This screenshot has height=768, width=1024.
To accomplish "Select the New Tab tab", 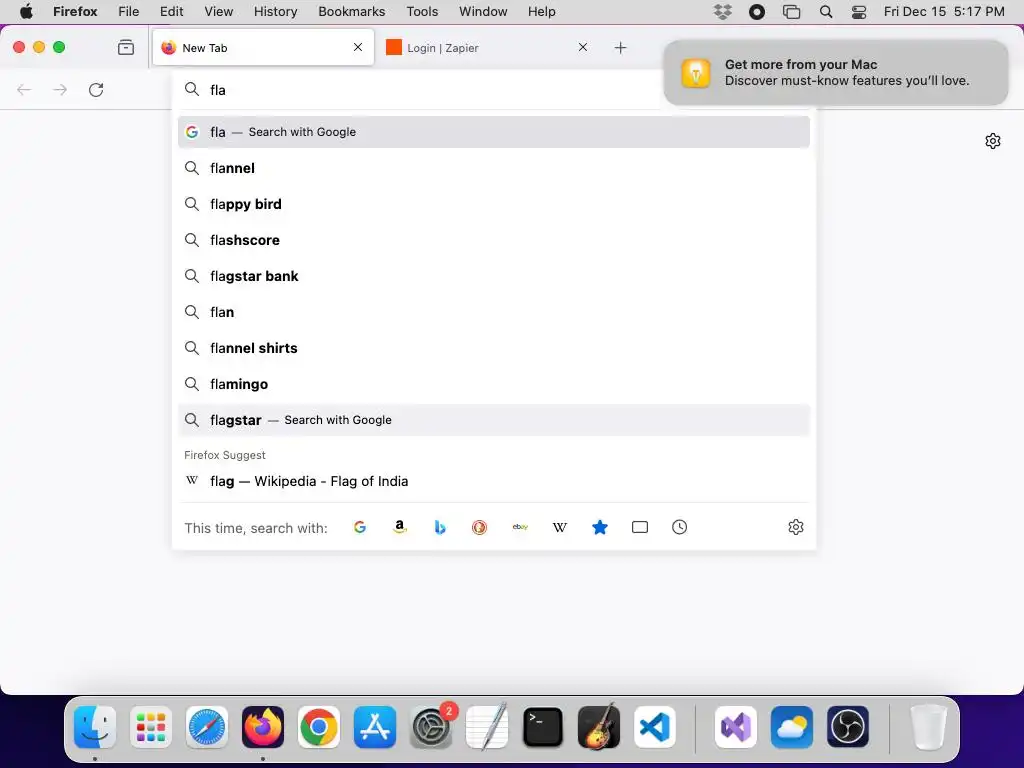I will [x=263, y=48].
